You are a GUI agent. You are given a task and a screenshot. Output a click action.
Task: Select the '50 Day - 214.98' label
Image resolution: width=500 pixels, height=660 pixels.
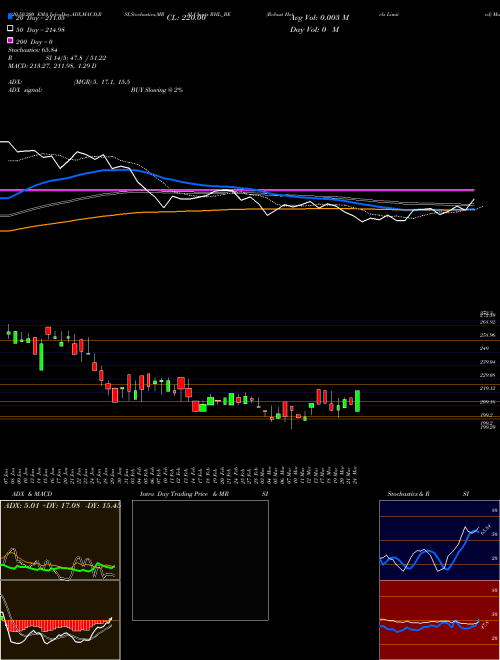point(40,29)
